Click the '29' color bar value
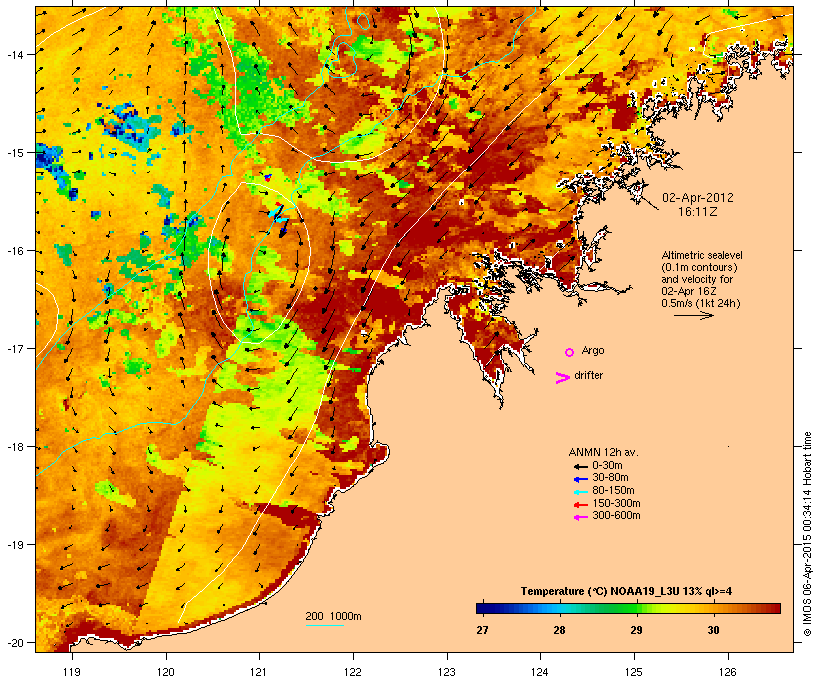Viewport: 820px width, 680px height. coord(636,630)
